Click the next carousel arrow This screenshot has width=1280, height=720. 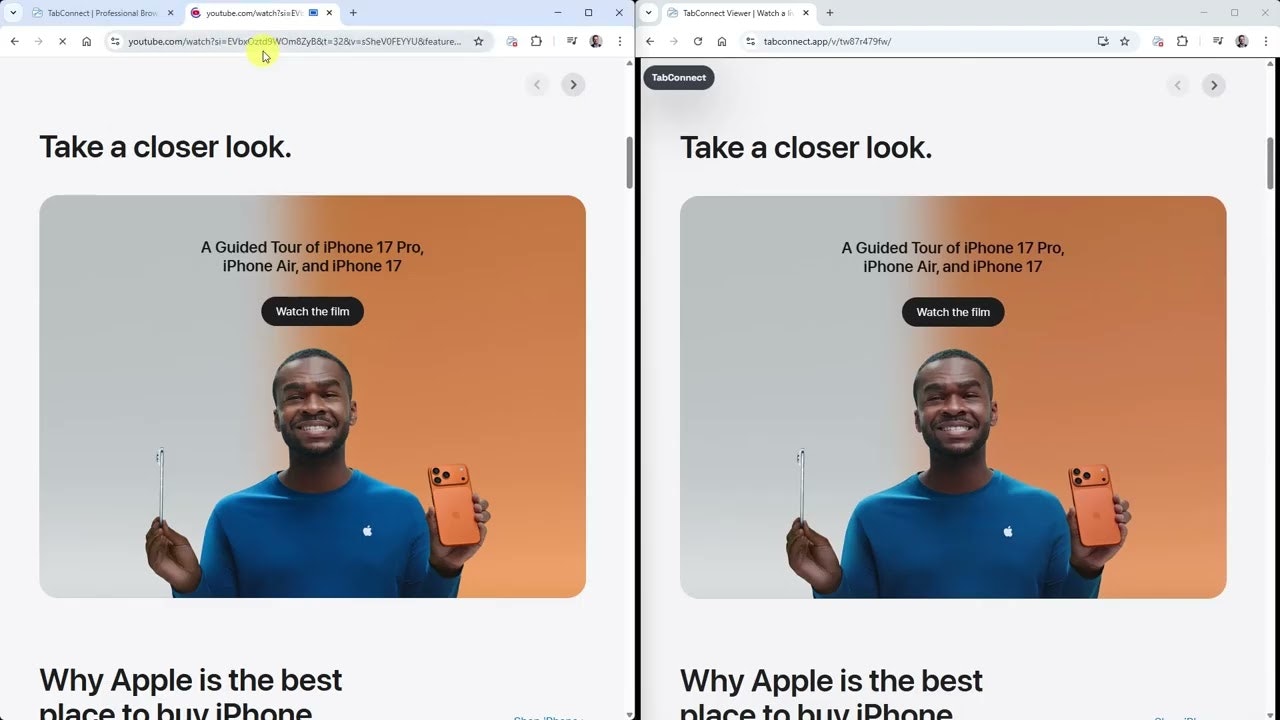point(573,84)
